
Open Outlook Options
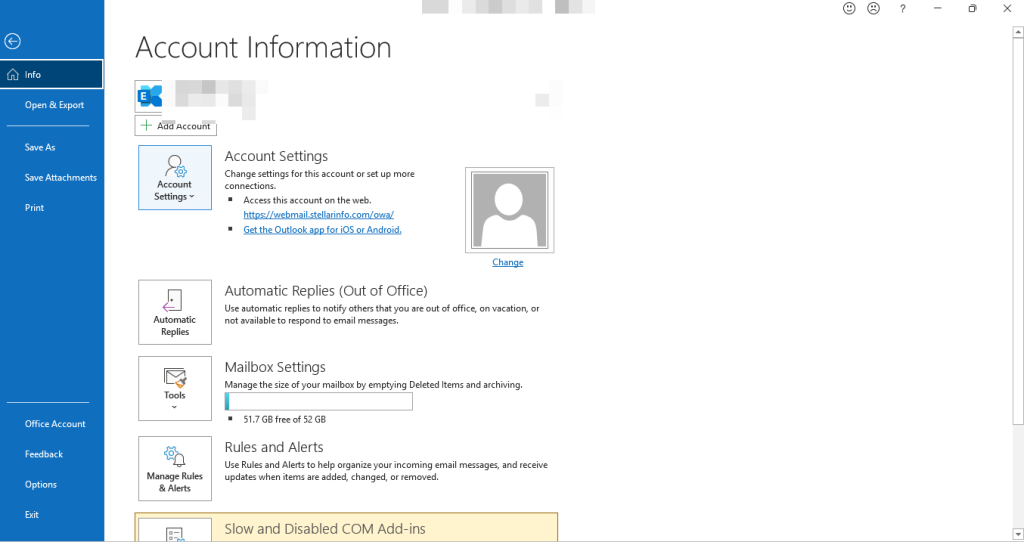(x=40, y=485)
